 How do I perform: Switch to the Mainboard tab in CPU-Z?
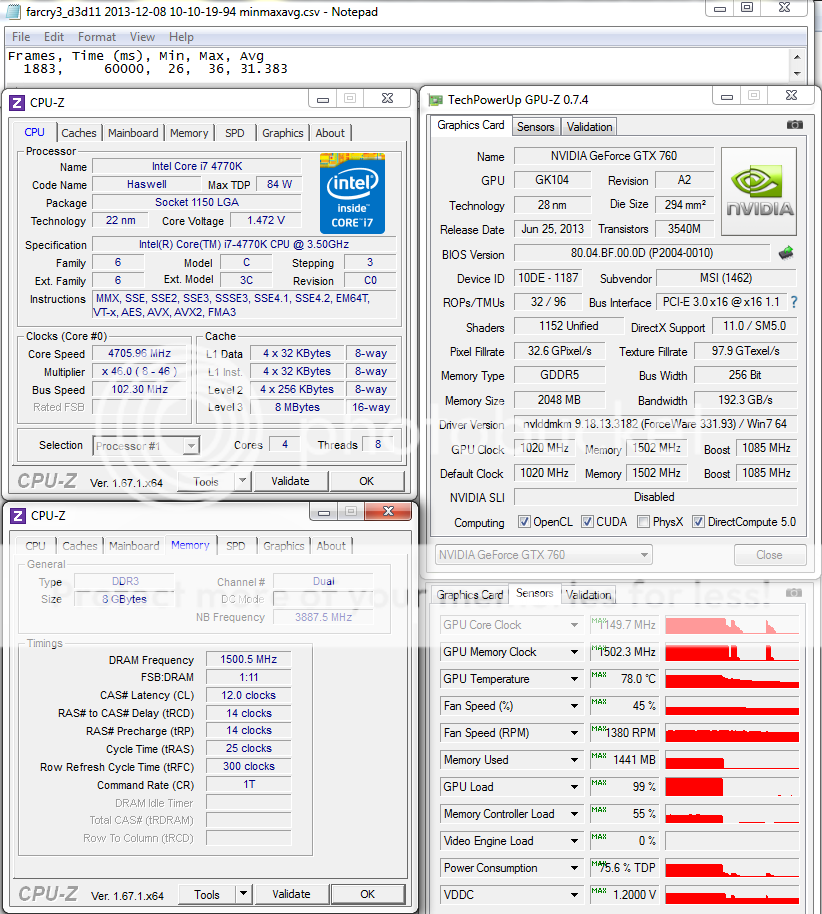click(x=133, y=133)
